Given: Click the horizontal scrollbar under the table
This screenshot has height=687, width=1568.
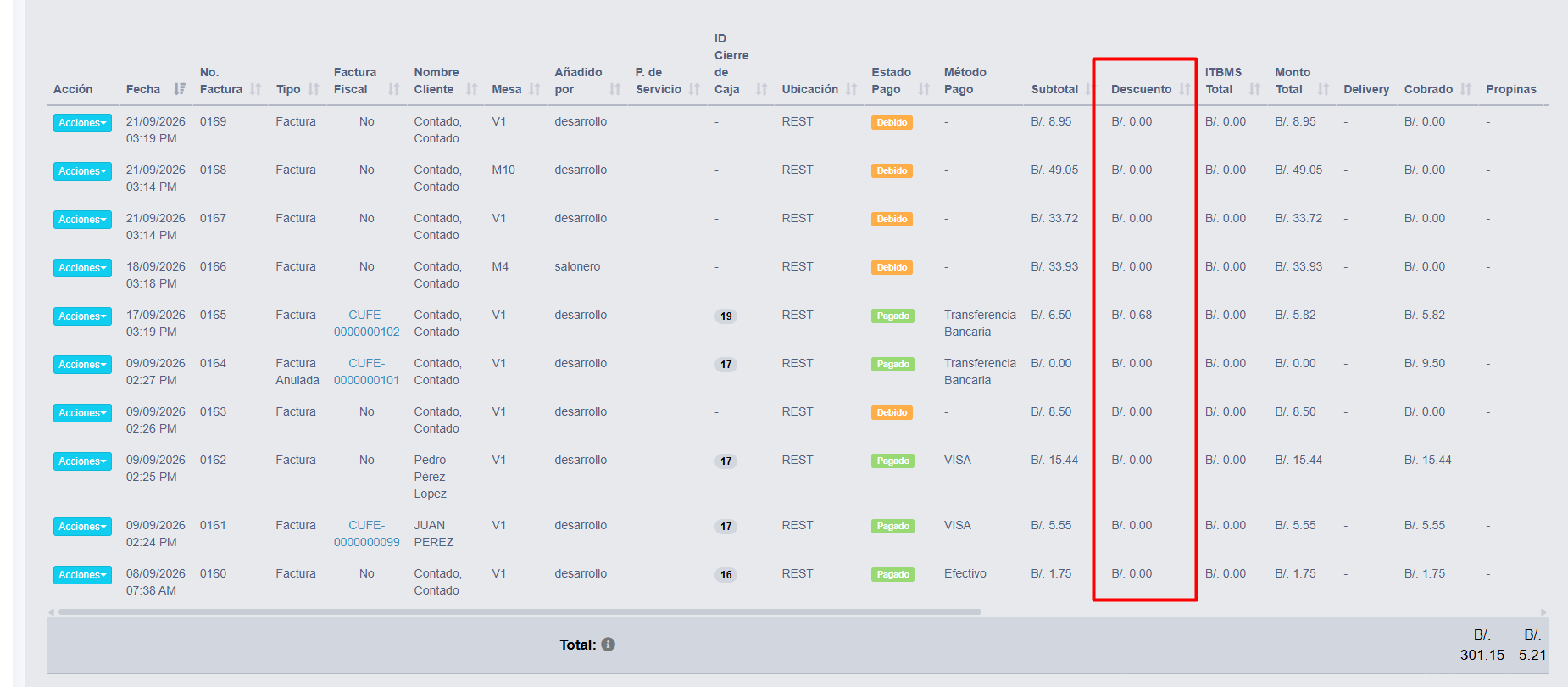Looking at the screenshot, I should pos(520,612).
